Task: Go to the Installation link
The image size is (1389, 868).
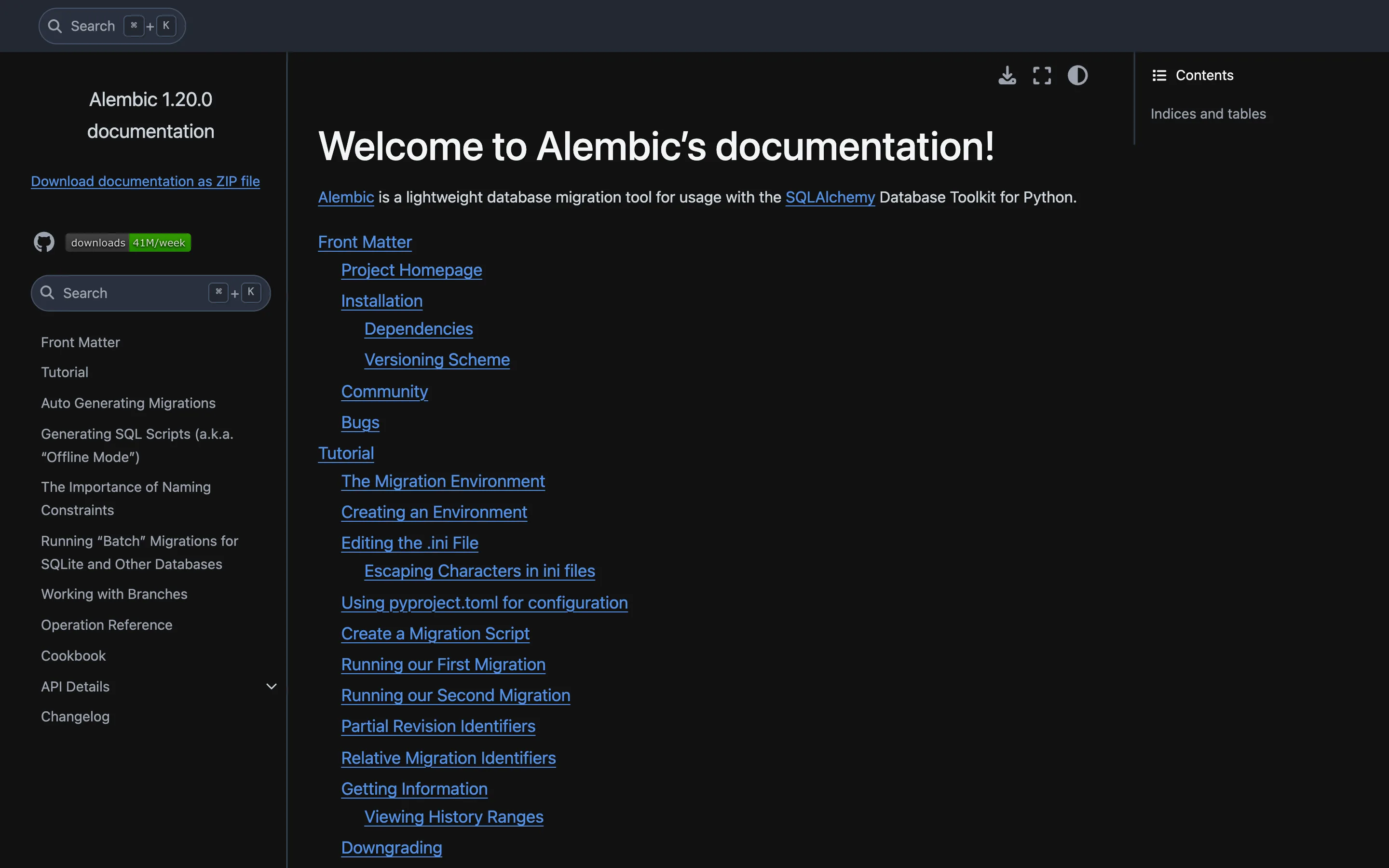Action: 381,301
